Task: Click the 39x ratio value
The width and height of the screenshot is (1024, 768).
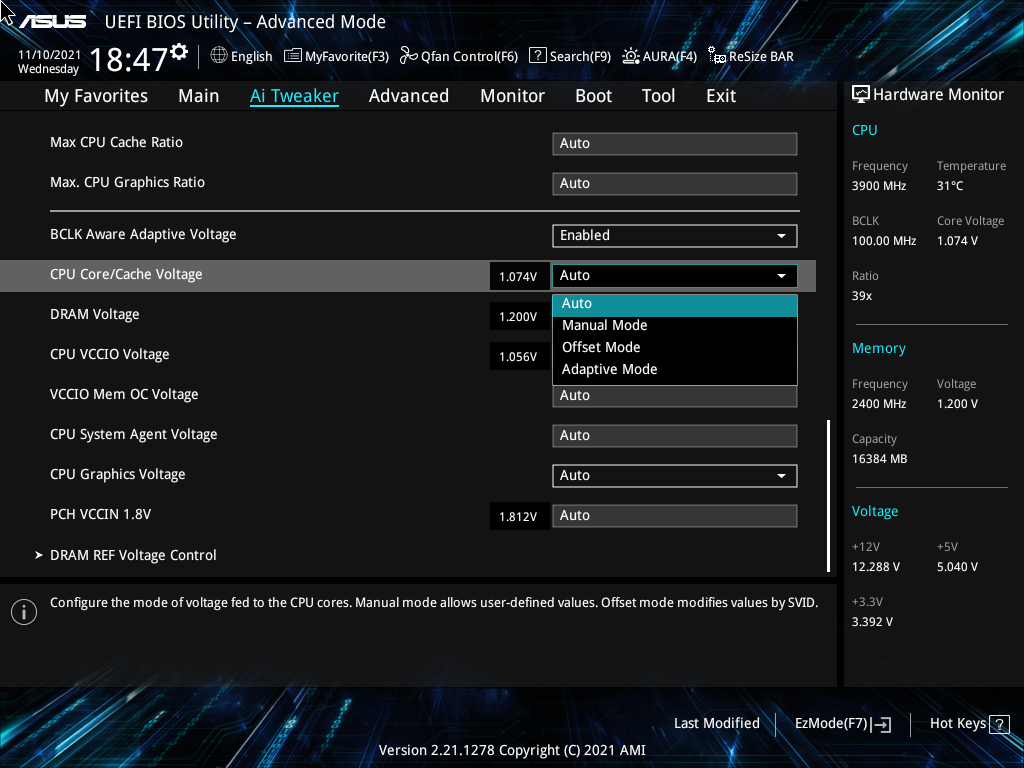Action: 862,296
